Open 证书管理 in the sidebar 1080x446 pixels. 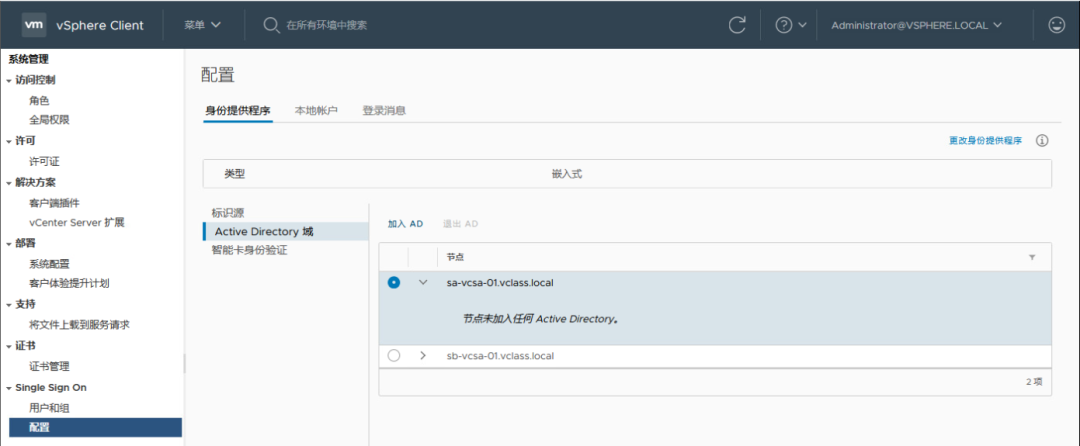49,366
